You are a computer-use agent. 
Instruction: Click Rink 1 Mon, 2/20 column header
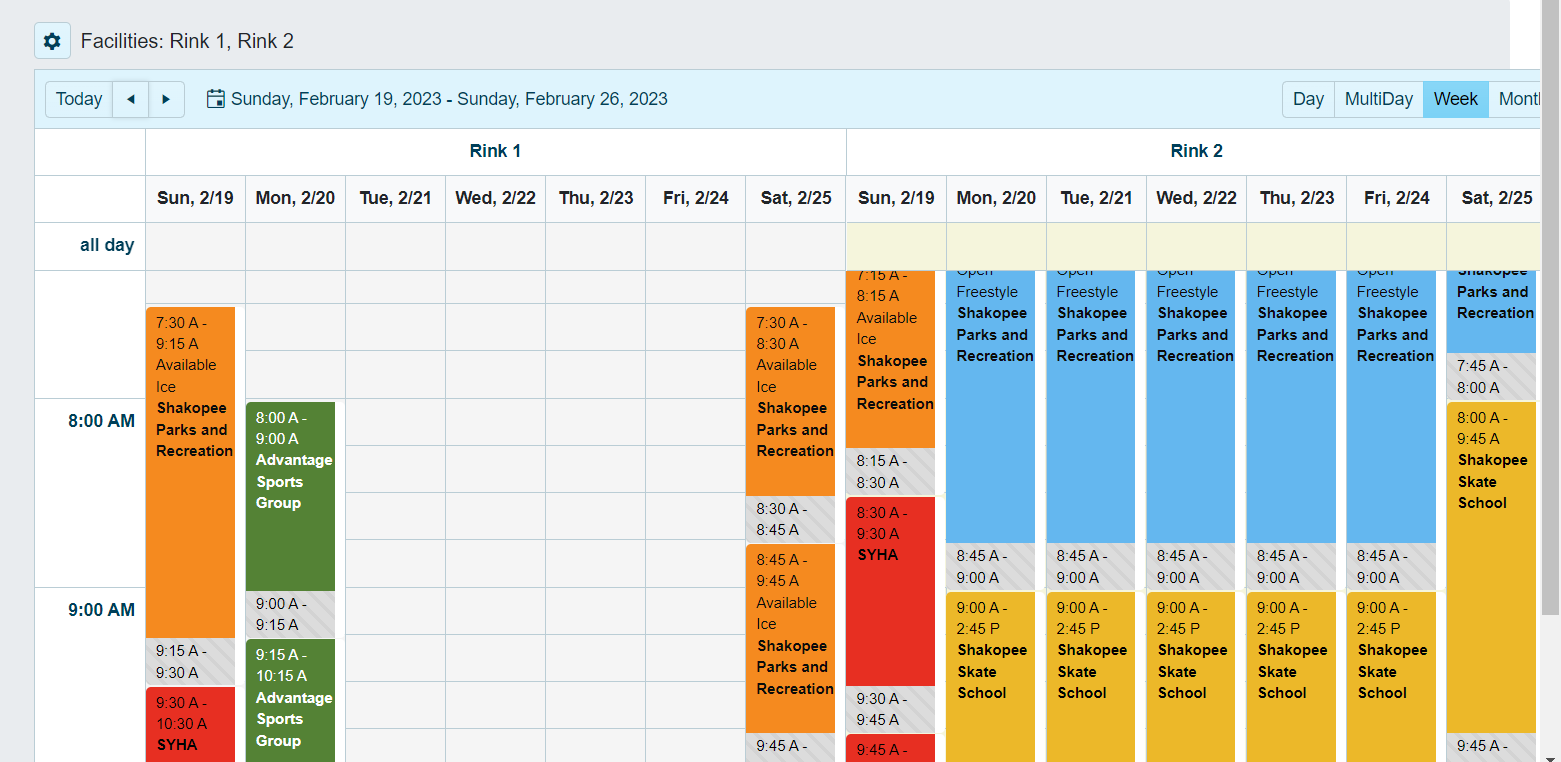tap(295, 198)
